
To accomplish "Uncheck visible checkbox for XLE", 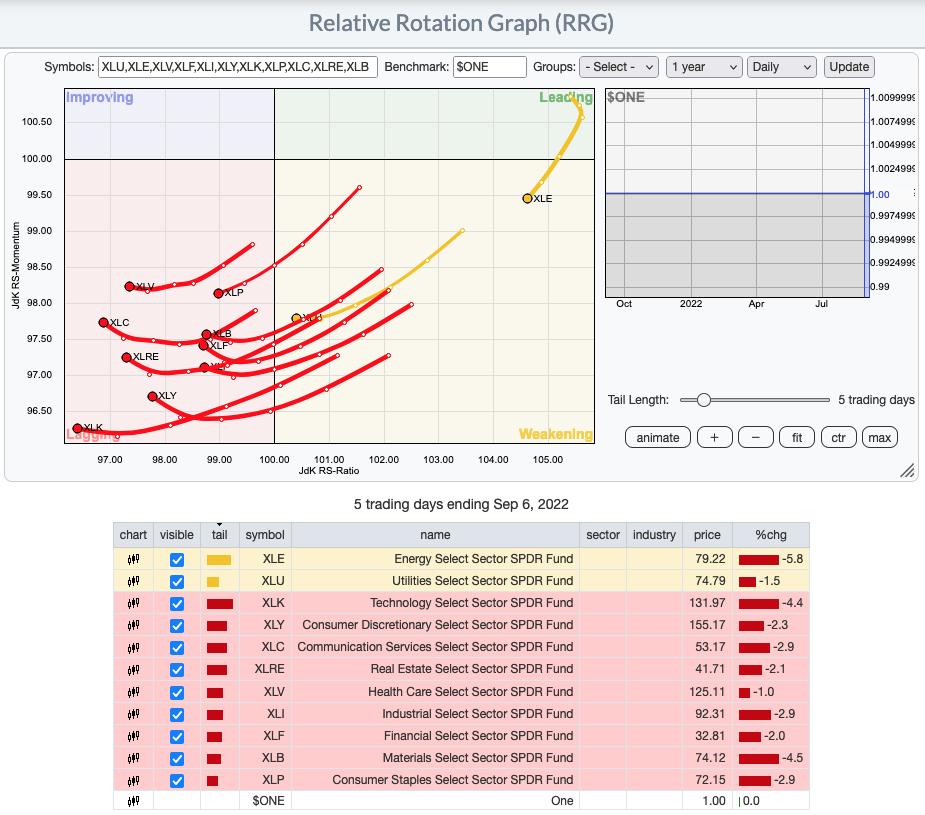I will click(176, 560).
